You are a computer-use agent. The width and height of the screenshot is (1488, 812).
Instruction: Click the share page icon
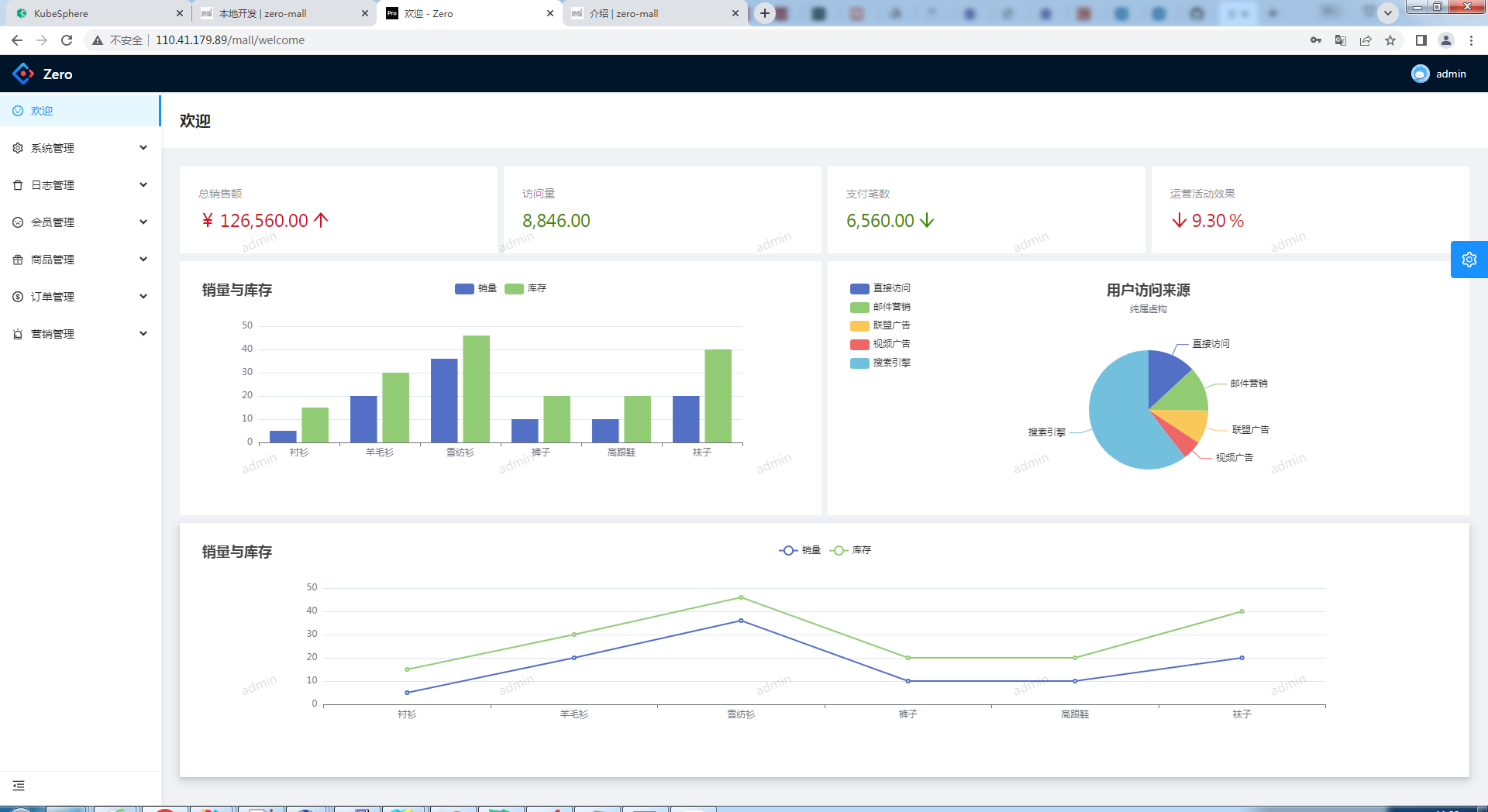coord(1366,40)
